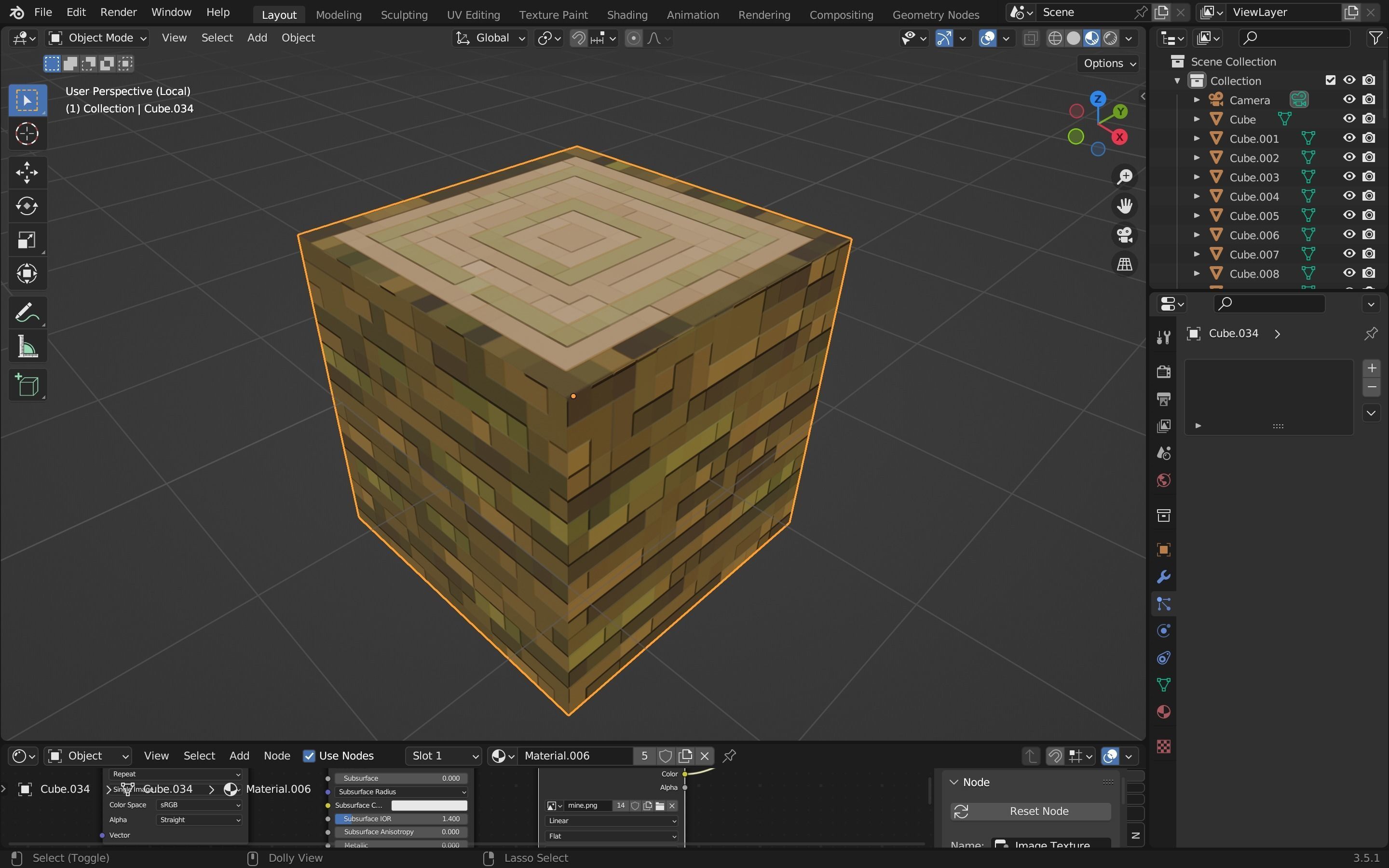Open the Render menu
Image resolution: width=1389 pixels, height=868 pixels.
(118, 13)
